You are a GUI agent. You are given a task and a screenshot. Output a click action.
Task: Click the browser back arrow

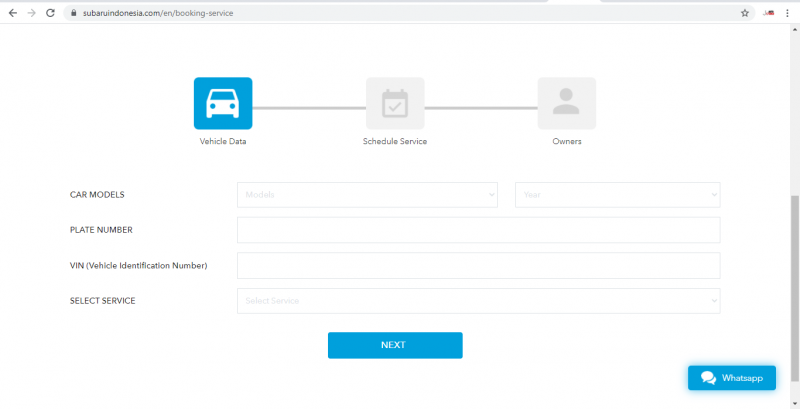[x=12, y=13]
